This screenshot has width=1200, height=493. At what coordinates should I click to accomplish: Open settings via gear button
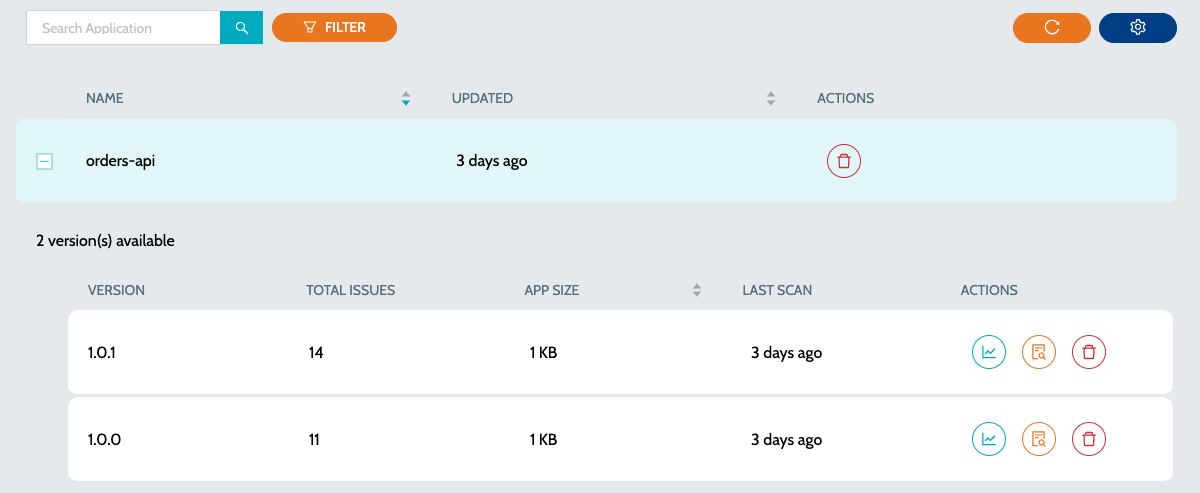pyautogui.click(x=1137, y=28)
